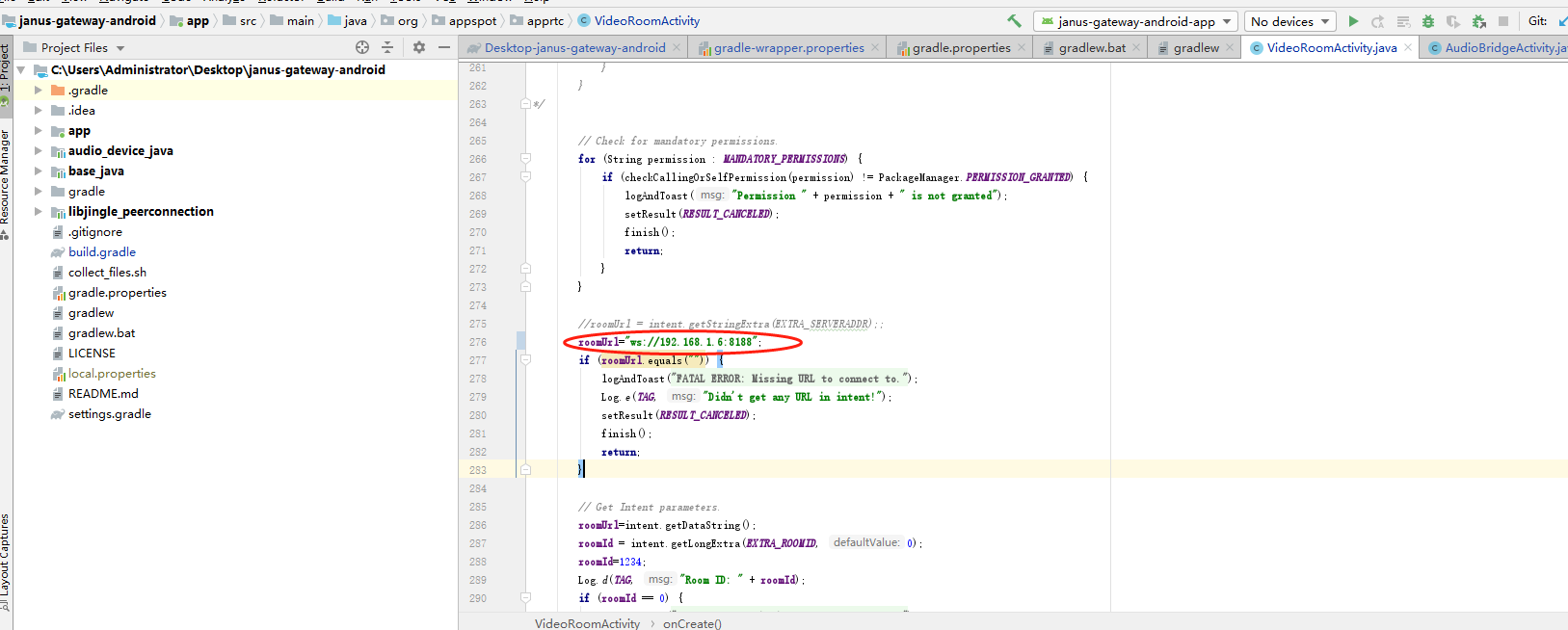Click the Apply Code Changes icon
Image resolution: width=1568 pixels, height=630 pixels.
point(1403,21)
